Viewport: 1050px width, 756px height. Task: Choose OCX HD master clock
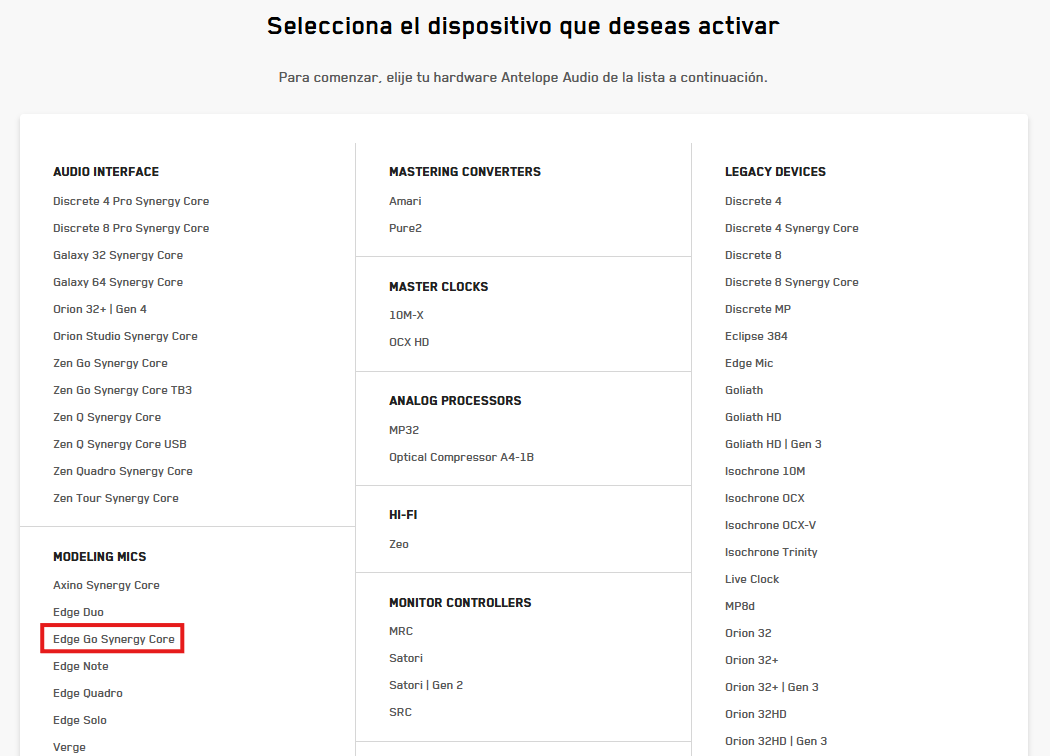(409, 342)
